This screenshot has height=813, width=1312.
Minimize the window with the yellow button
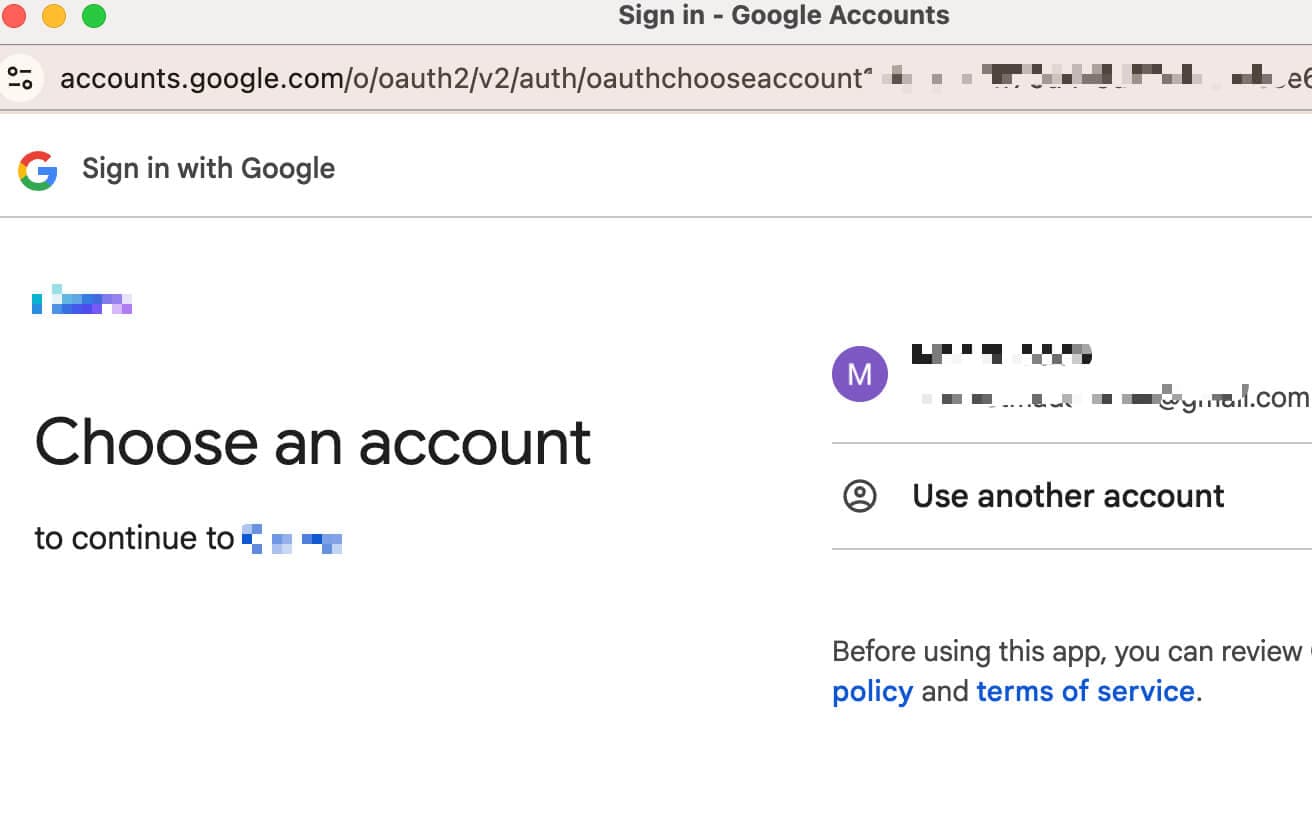pos(54,16)
